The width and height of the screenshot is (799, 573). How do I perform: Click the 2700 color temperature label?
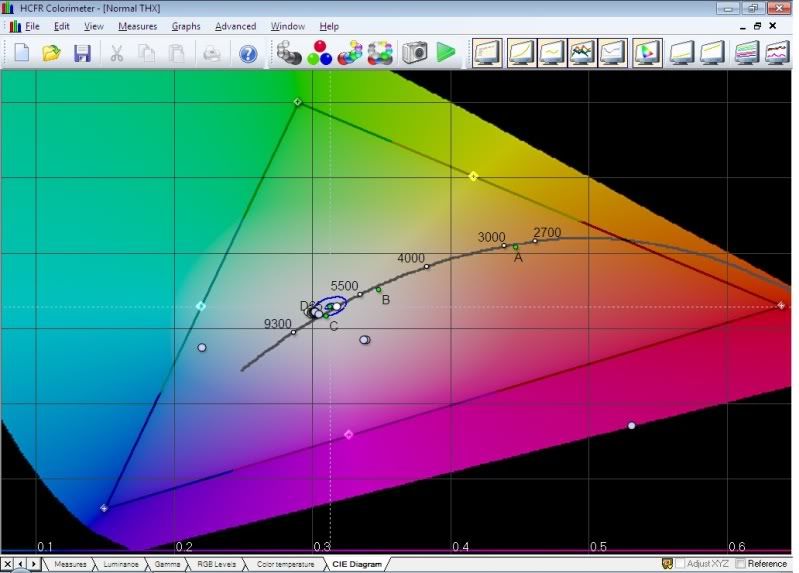tap(547, 232)
